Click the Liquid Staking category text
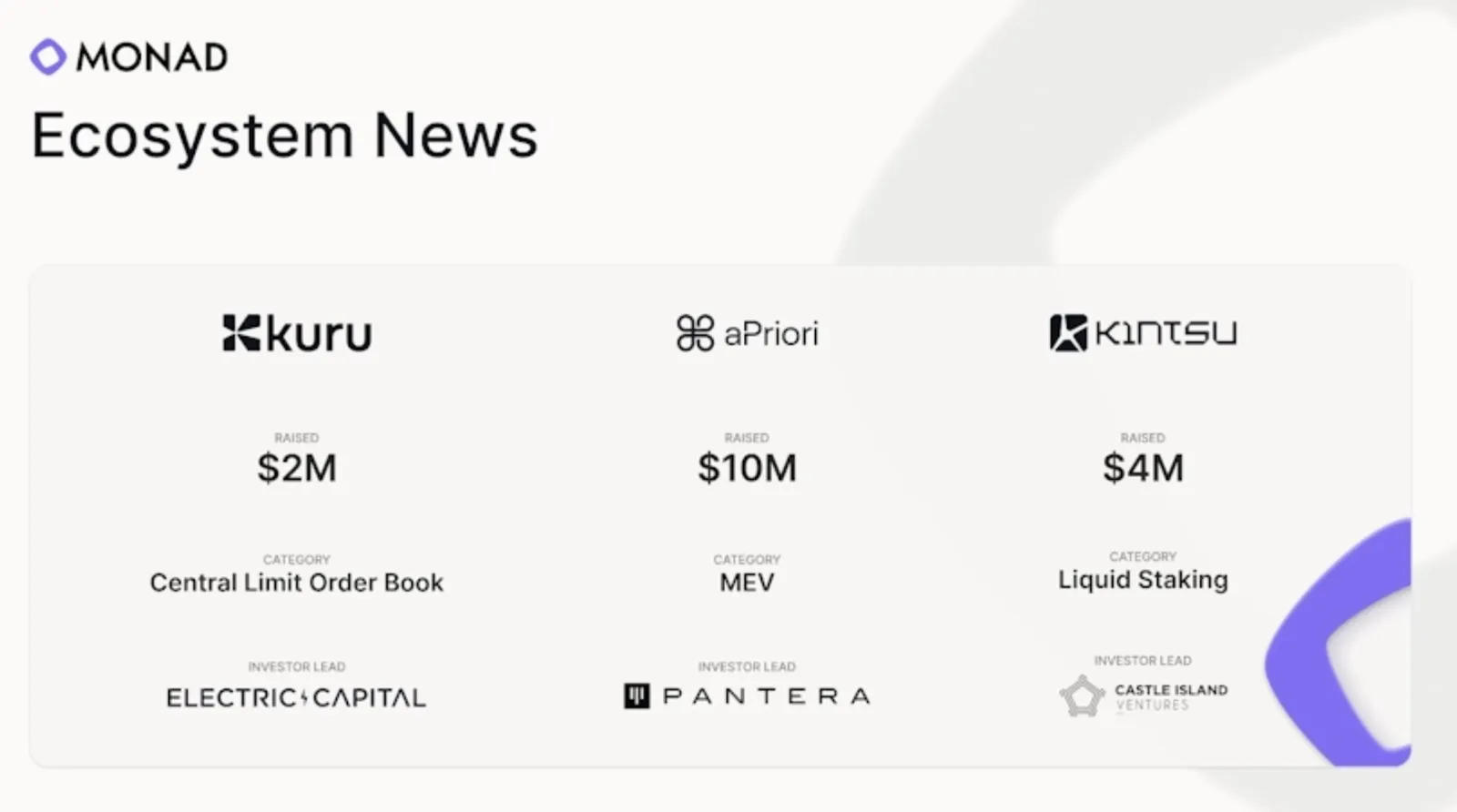 point(1143,580)
